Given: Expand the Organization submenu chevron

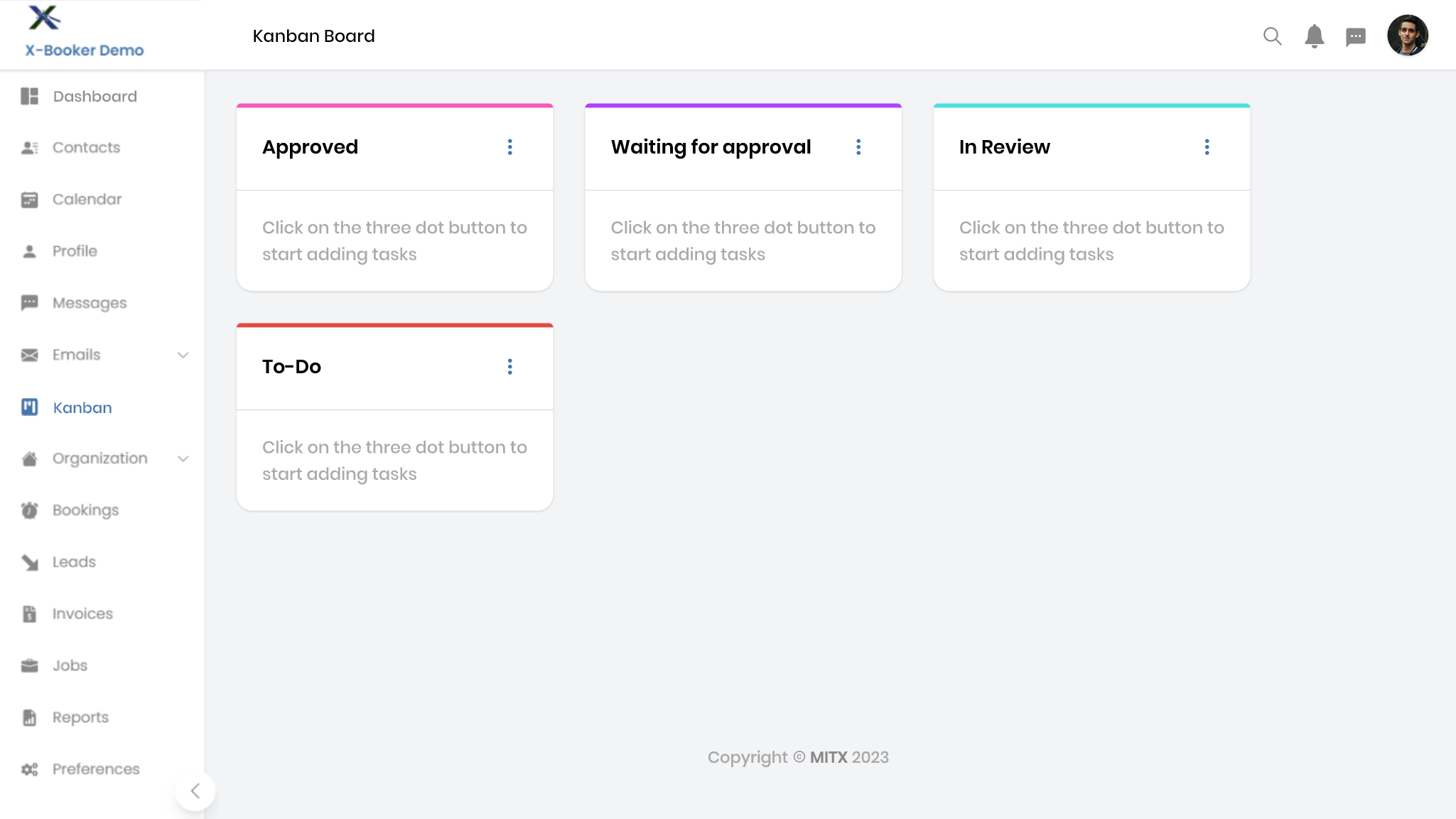Looking at the screenshot, I should [183, 459].
